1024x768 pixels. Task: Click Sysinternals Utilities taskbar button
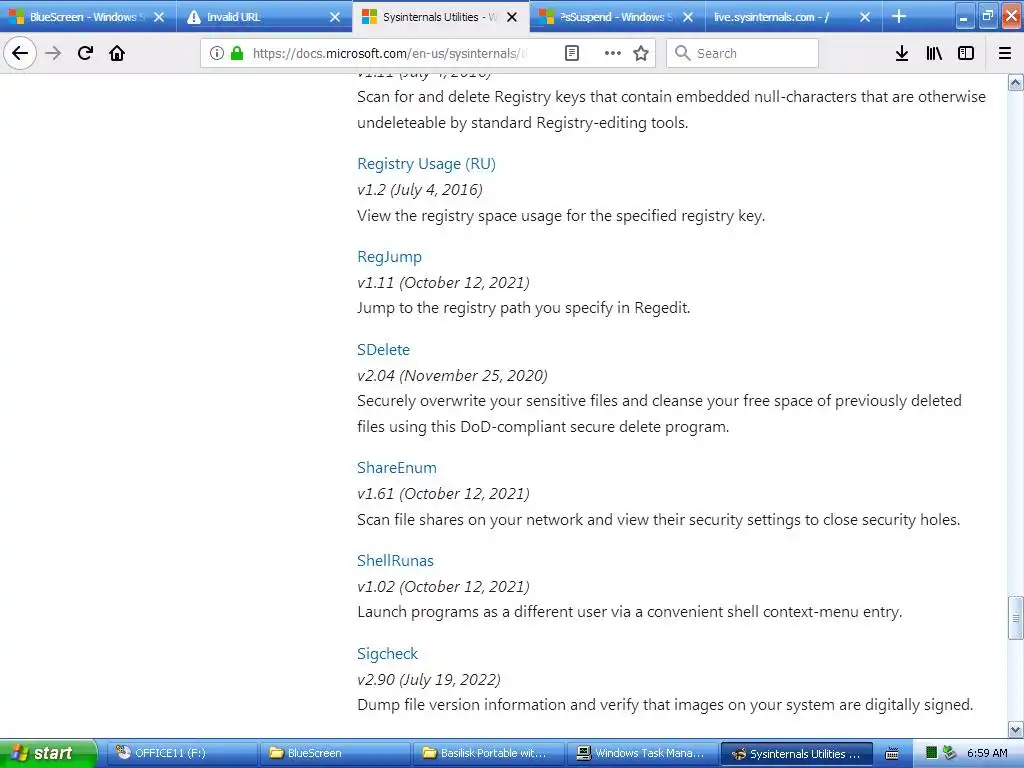pyautogui.click(x=796, y=753)
